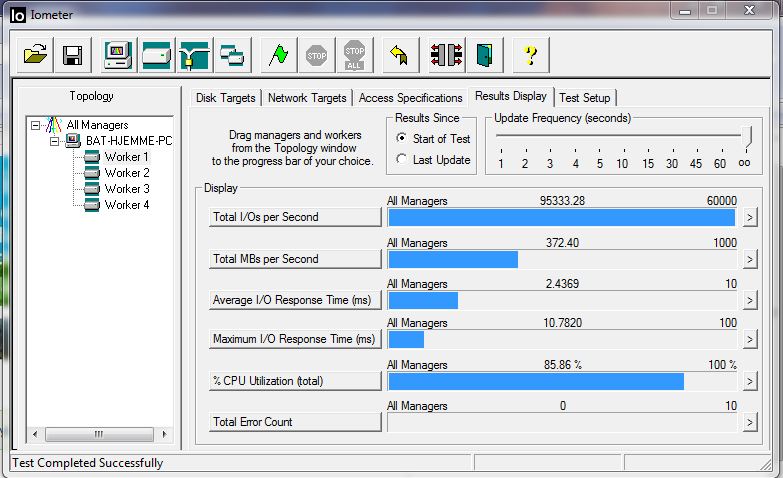Minimize the Iometer window
This screenshot has width=783, height=478.
[685, 11]
